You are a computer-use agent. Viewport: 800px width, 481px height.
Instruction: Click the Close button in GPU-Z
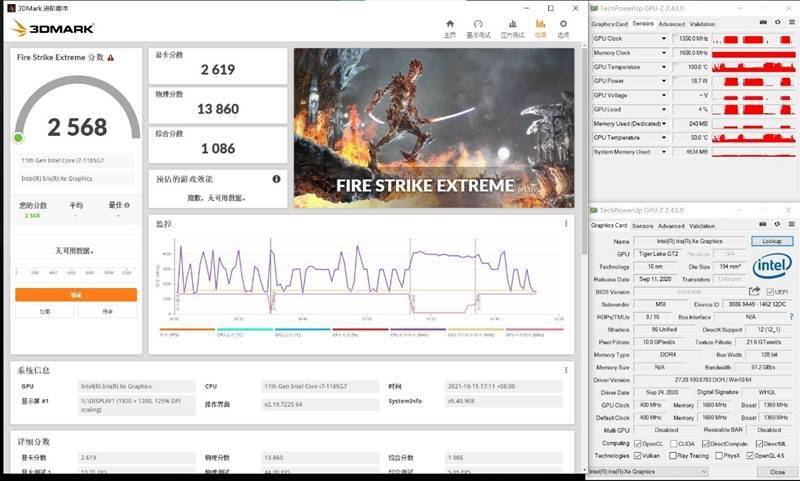pyautogui.click(x=777, y=472)
